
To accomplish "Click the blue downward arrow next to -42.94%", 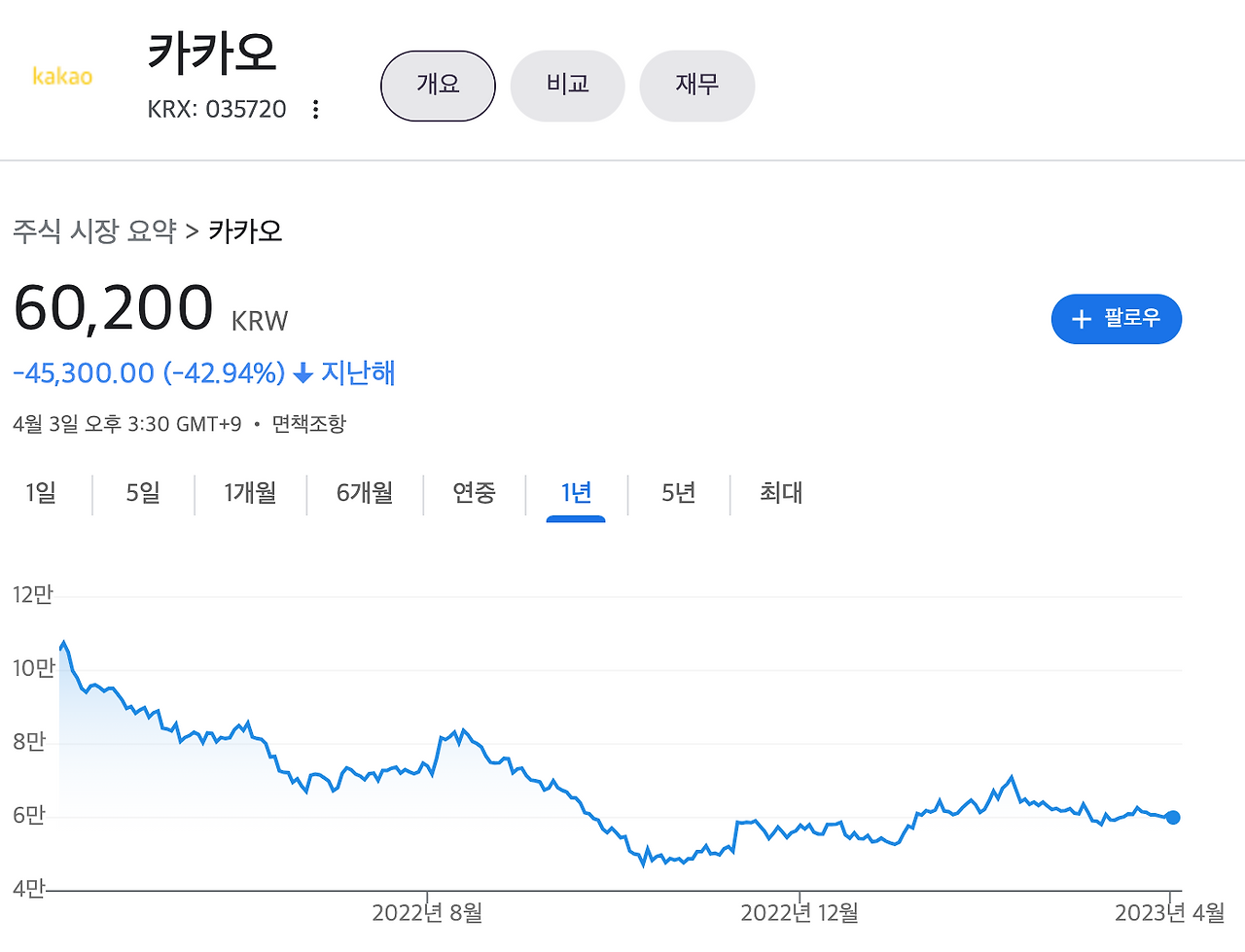I will coord(302,373).
